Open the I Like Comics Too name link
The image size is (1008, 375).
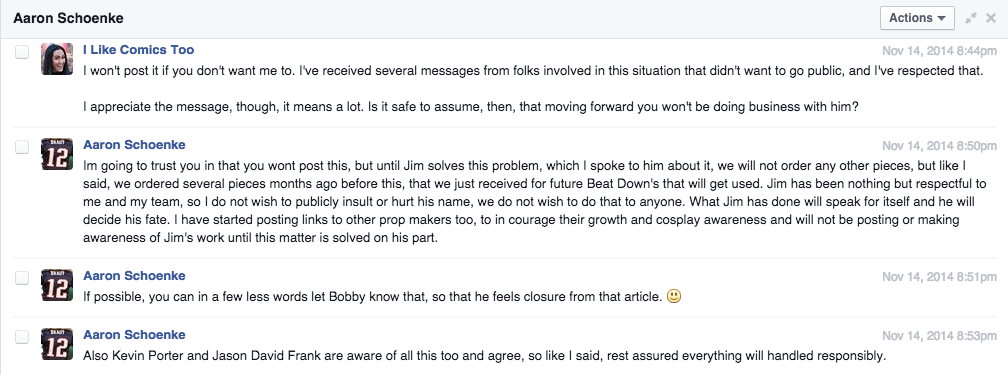point(138,50)
